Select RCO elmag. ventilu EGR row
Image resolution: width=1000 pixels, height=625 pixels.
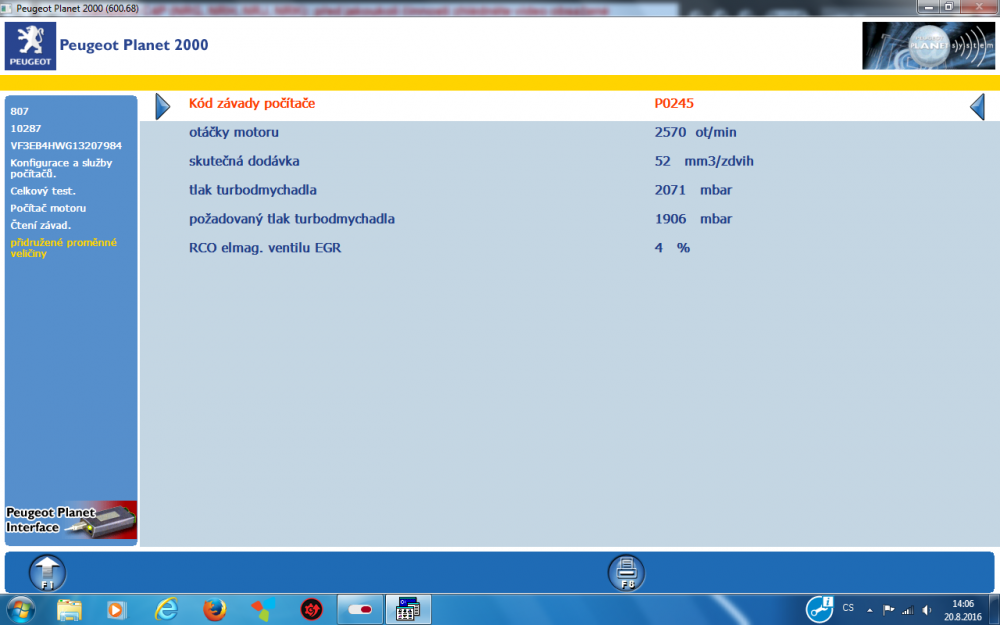click(570, 247)
